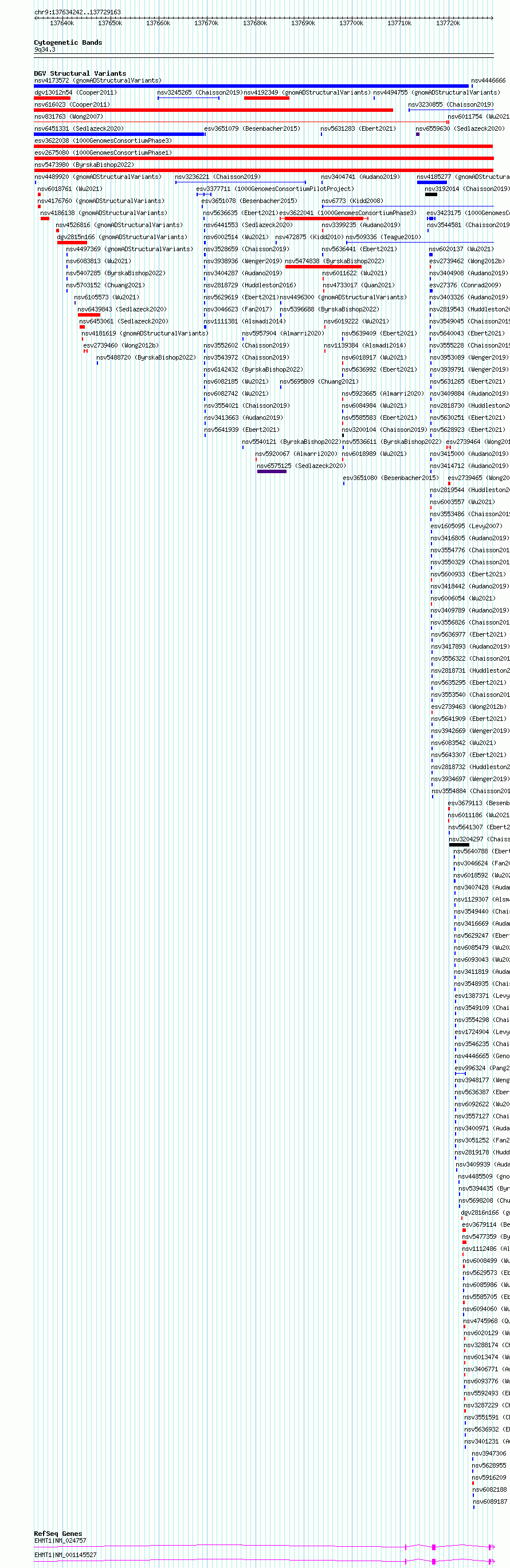Open variant dgv13012n54 (Cooper2011)
The width and height of the screenshot is (510, 1568).
76,92
